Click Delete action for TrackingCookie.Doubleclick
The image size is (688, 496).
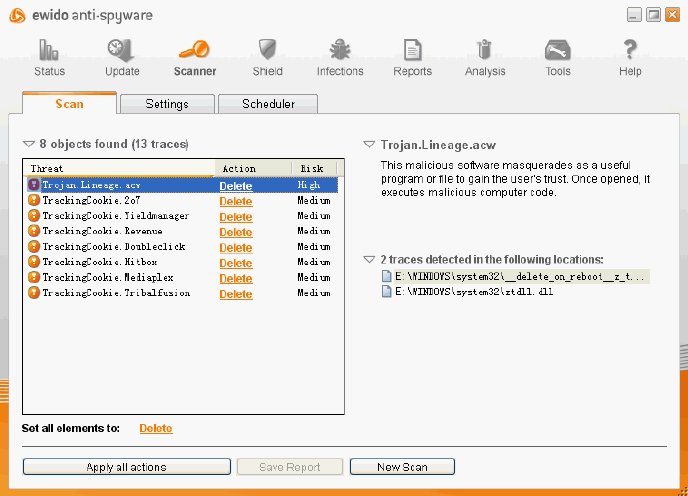pyautogui.click(x=236, y=247)
